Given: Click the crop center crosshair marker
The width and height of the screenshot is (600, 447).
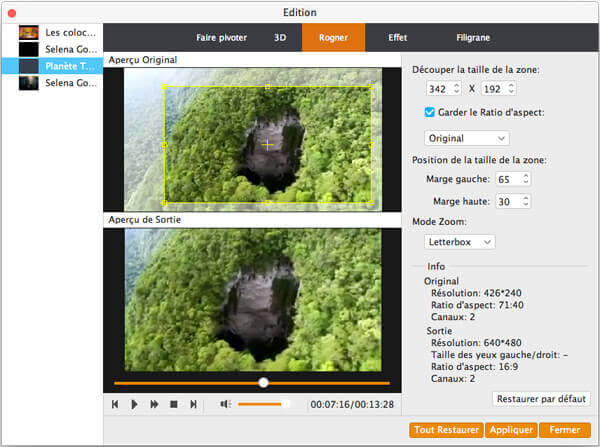Looking at the screenshot, I should pyautogui.click(x=267, y=145).
